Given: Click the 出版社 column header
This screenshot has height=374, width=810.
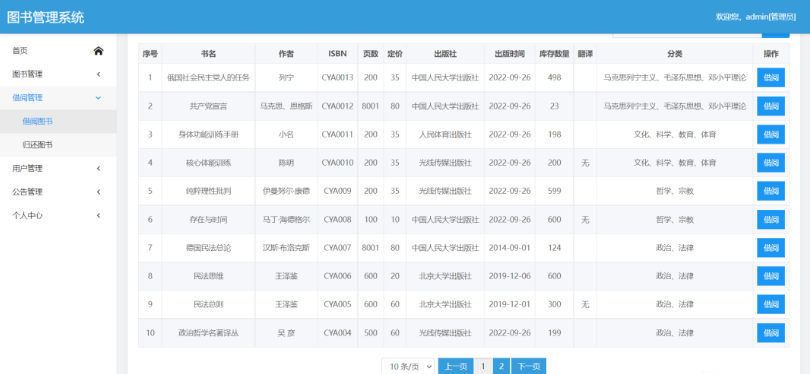Looking at the screenshot, I should click(445, 54).
